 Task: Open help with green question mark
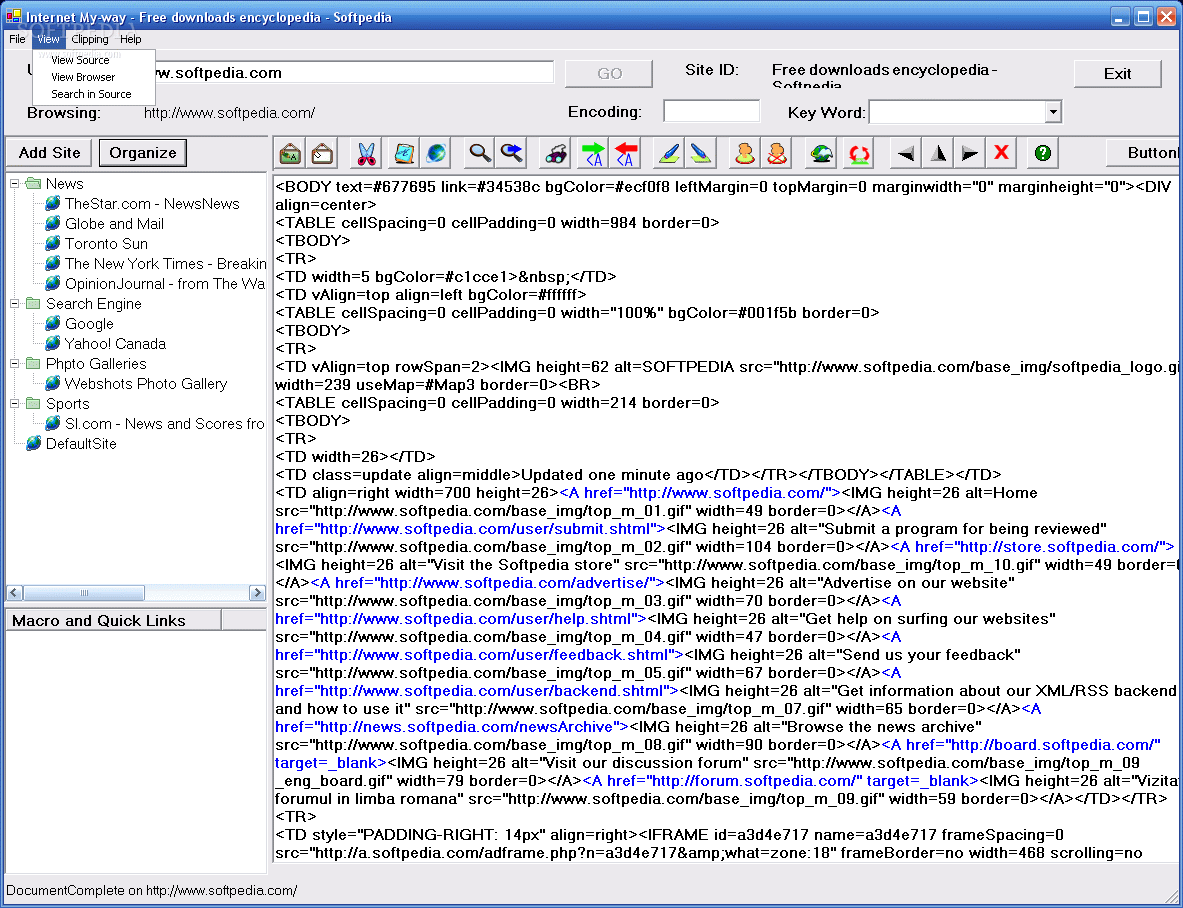click(x=1043, y=153)
